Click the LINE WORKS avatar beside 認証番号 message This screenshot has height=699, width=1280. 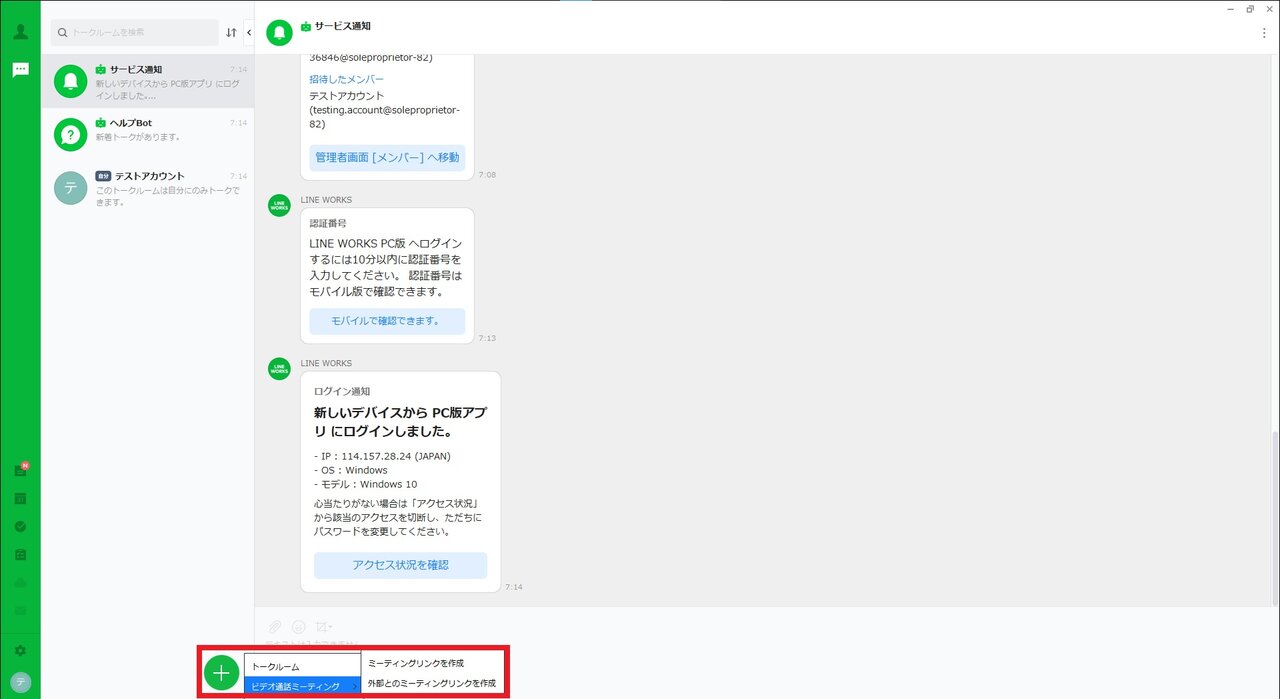coord(279,205)
